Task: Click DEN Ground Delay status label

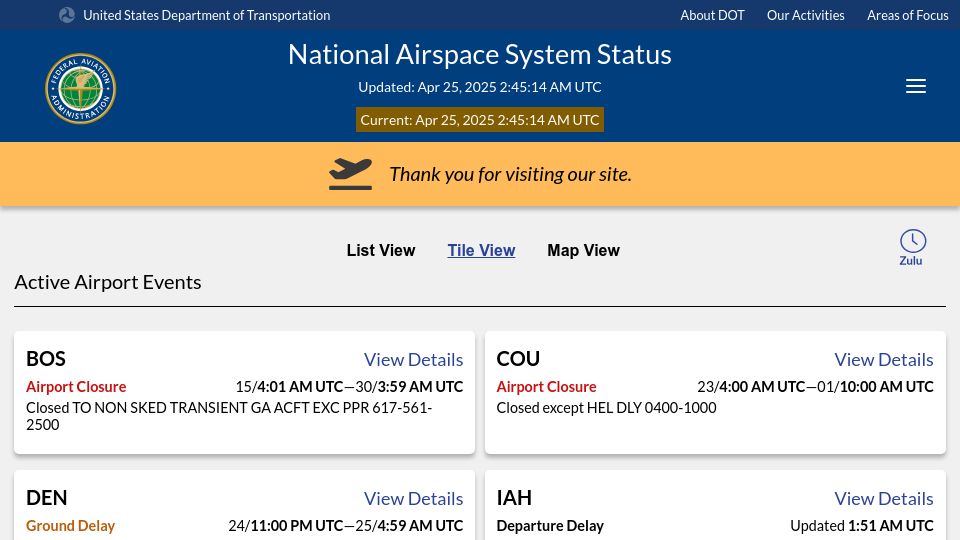Action: tap(70, 526)
